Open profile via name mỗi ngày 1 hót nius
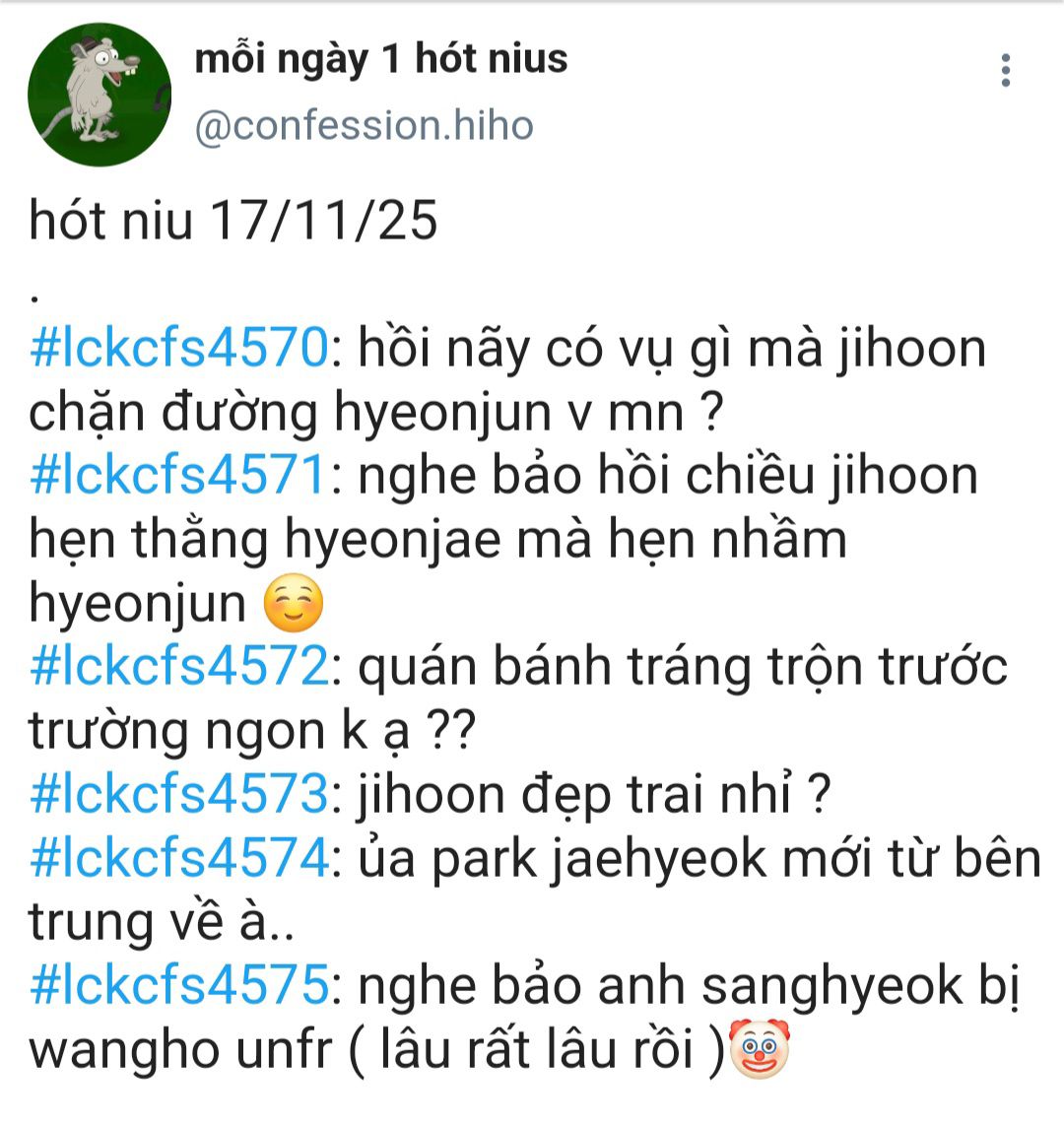This screenshot has width=1064, height=1125. [381, 60]
